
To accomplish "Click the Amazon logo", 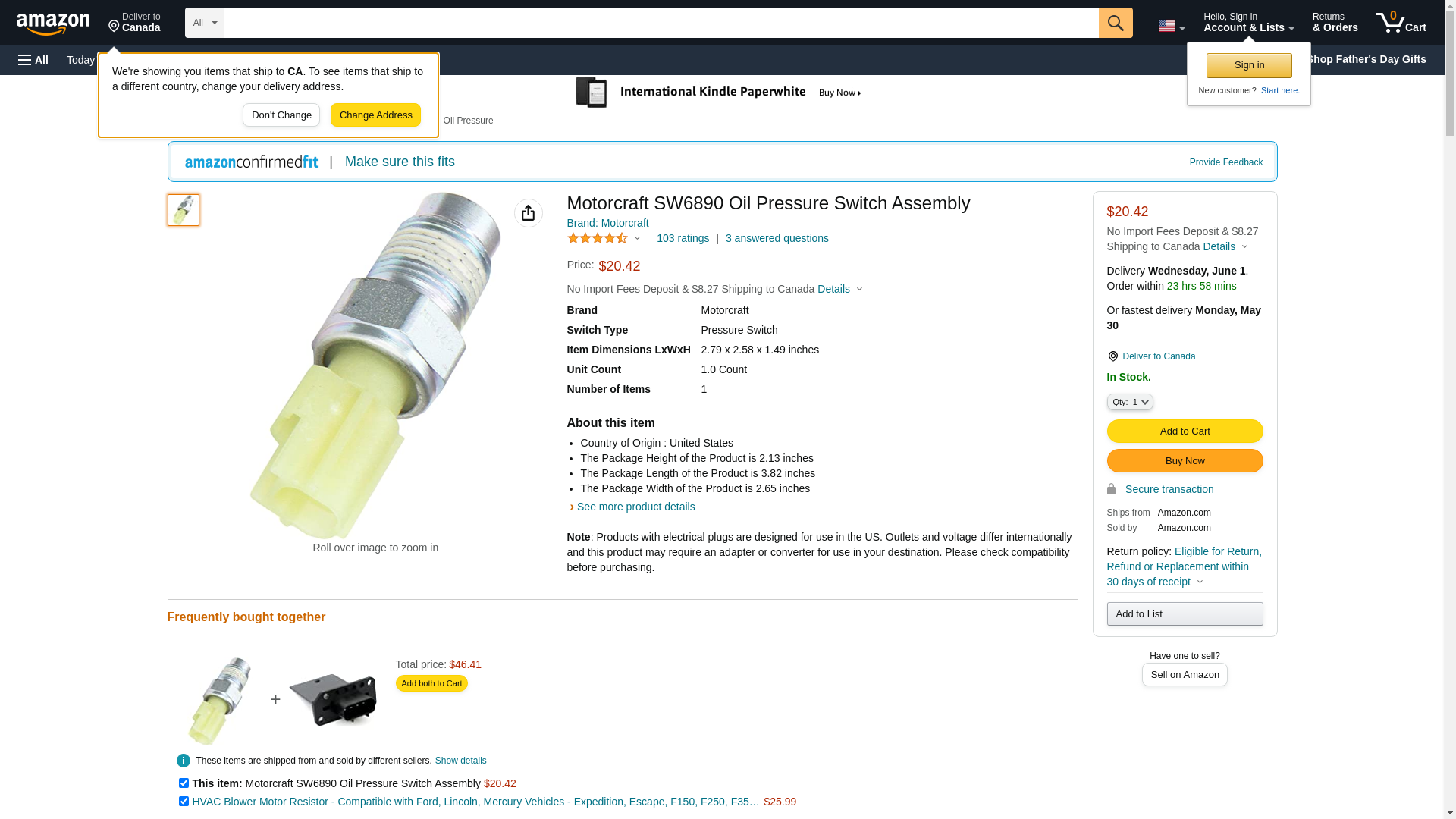I will [53, 24].
